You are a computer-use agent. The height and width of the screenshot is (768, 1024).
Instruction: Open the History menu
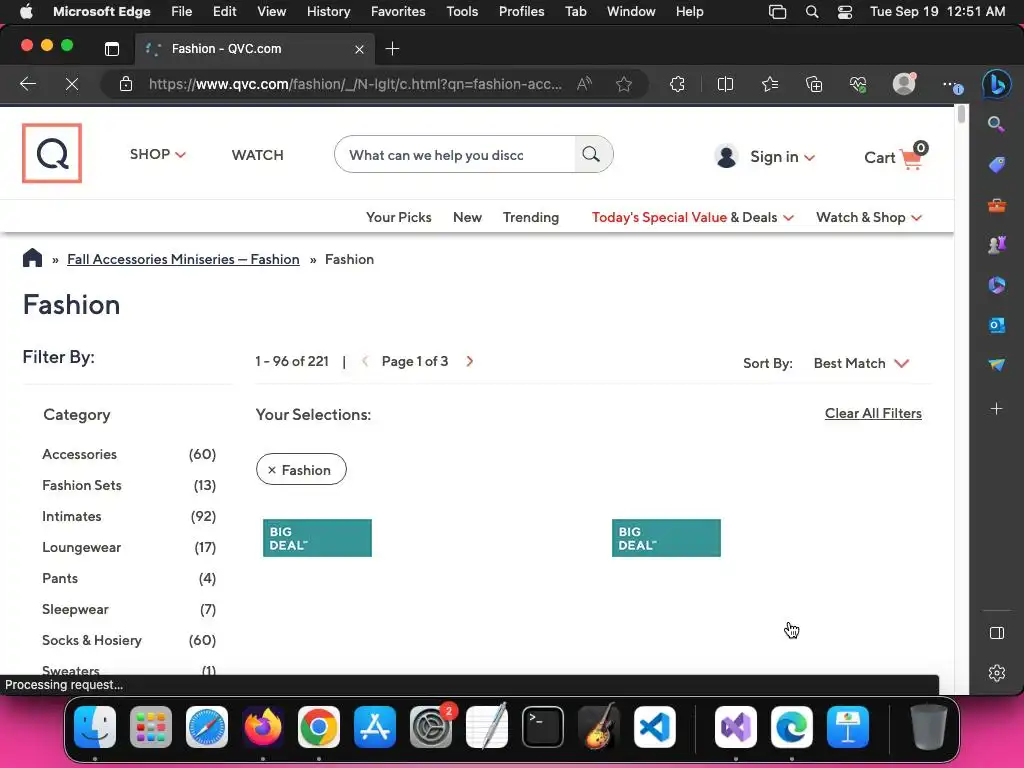(x=328, y=12)
